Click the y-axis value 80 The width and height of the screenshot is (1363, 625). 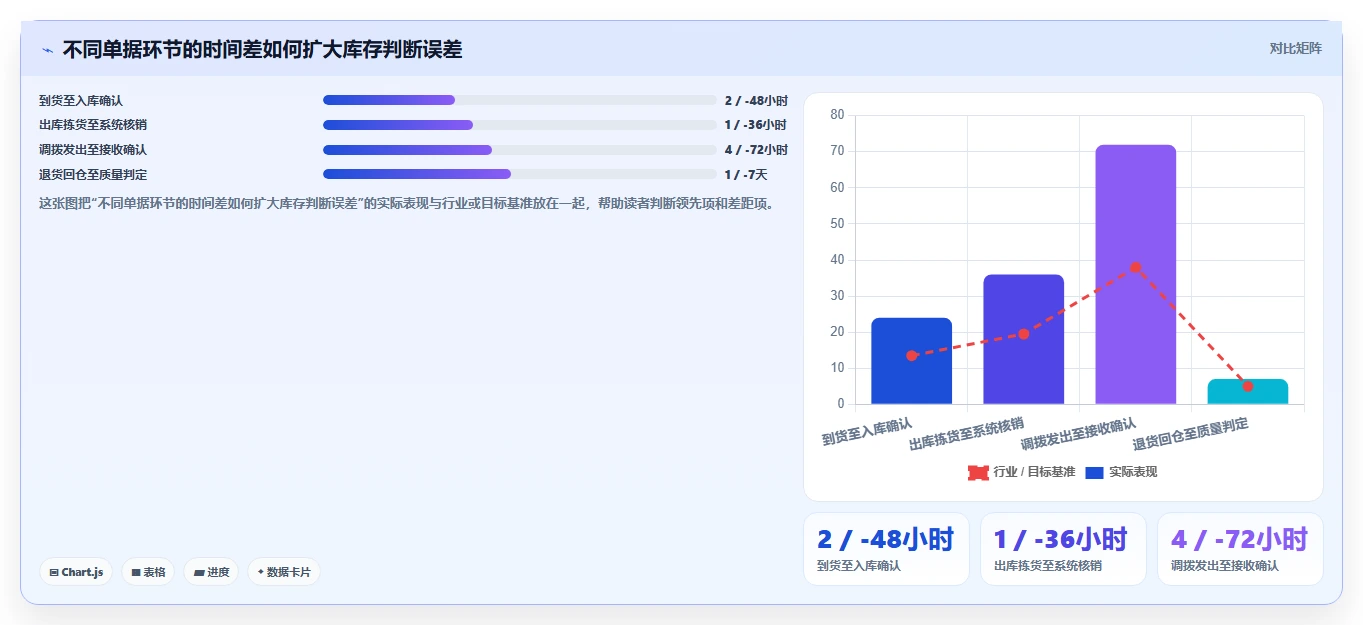[837, 115]
